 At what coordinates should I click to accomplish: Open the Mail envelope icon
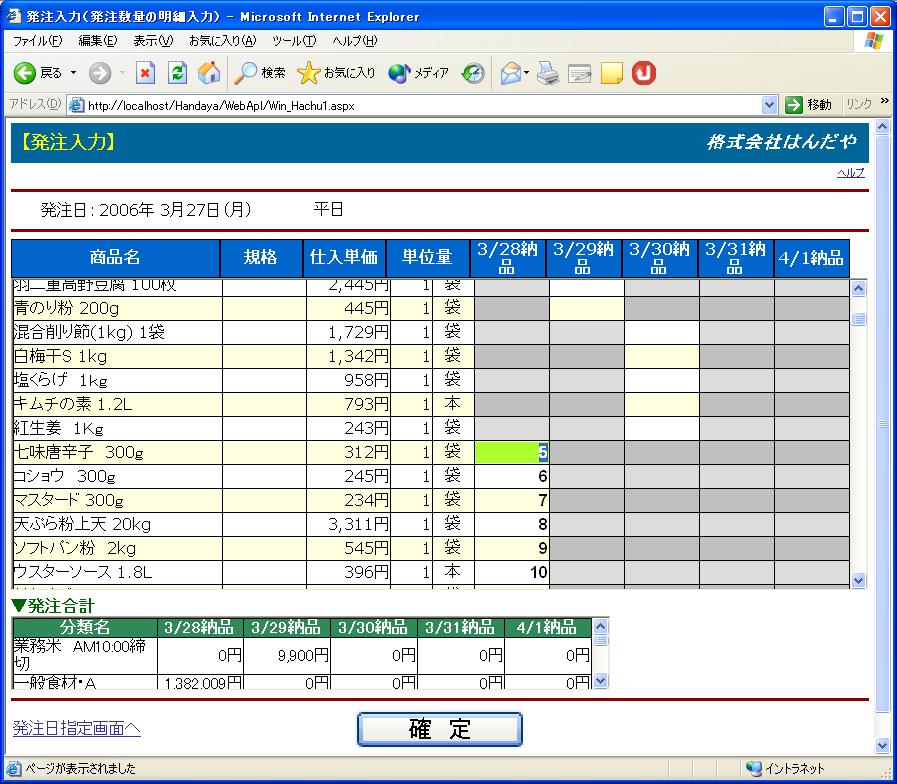tap(510, 73)
